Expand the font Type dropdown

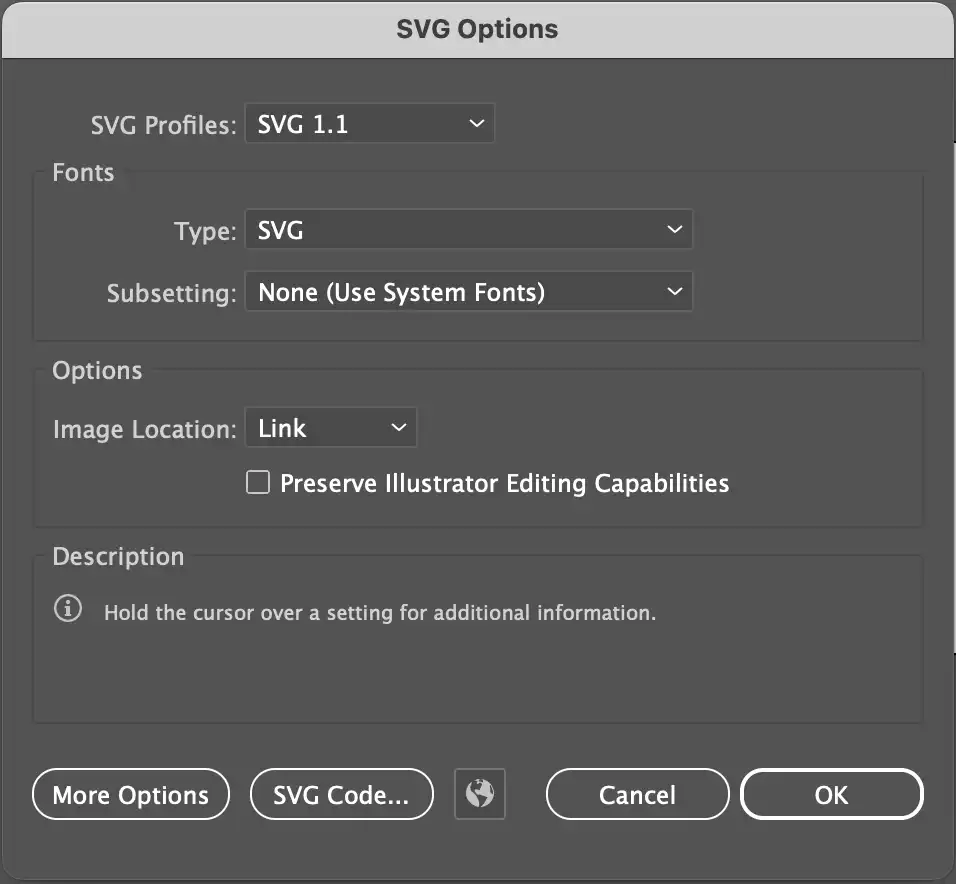coord(468,231)
